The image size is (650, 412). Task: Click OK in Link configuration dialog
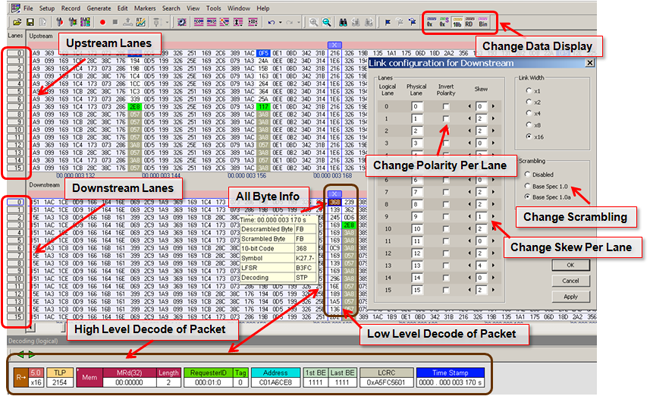[570, 265]
